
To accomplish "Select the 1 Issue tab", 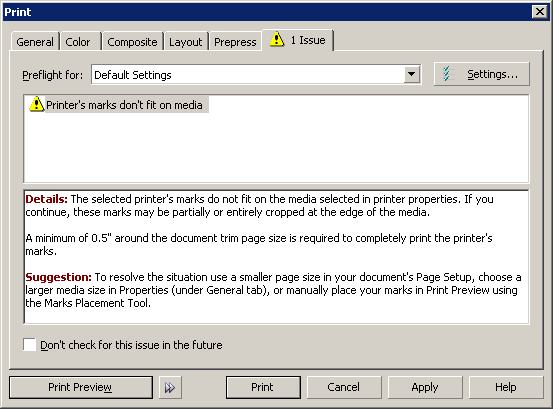I will (298, 40).
